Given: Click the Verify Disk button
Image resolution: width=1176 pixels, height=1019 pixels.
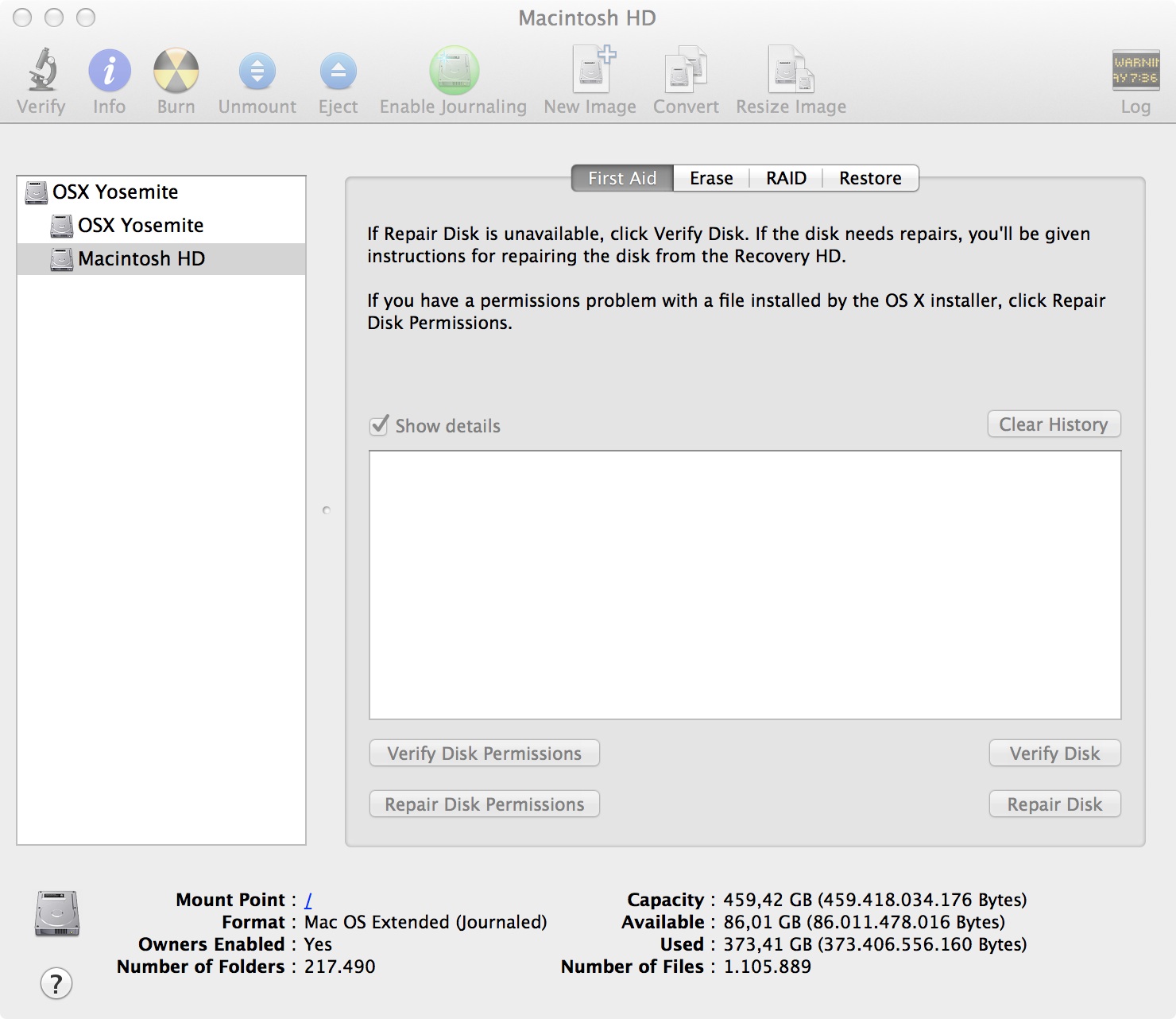Looking at the screenshot, I should 1054,754.
